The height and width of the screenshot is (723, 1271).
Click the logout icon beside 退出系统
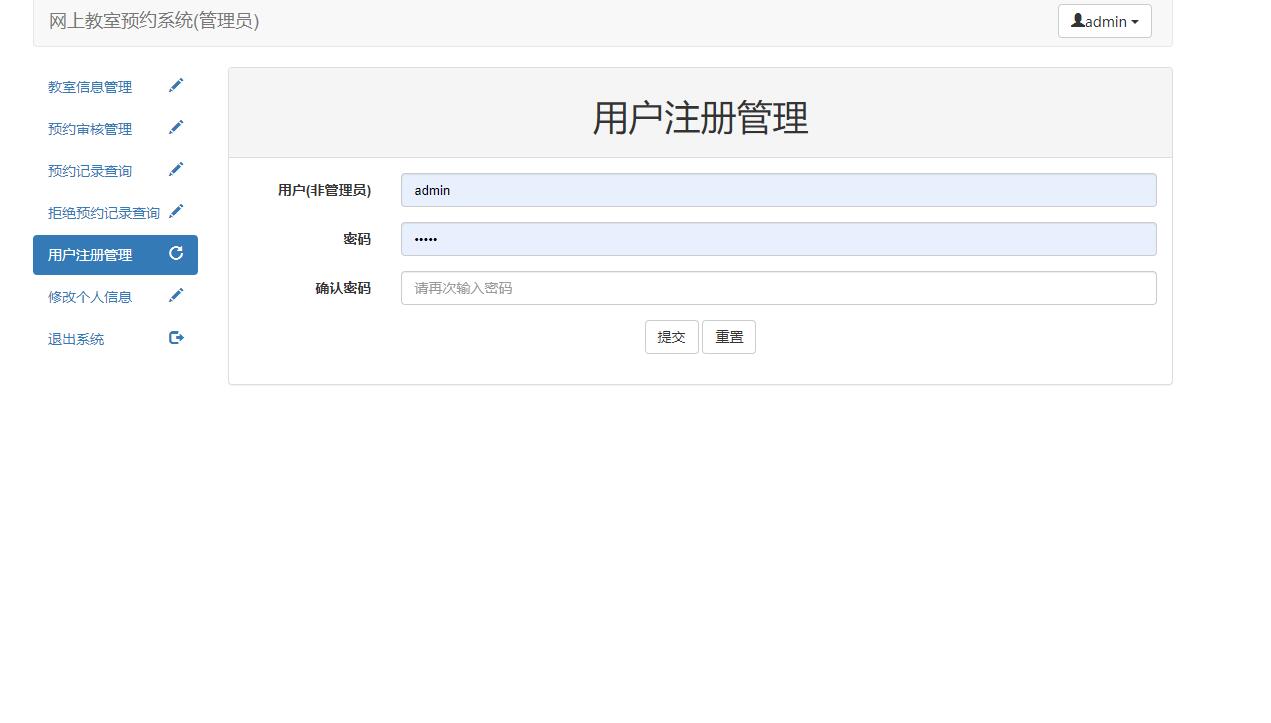(x=176, y=337)
